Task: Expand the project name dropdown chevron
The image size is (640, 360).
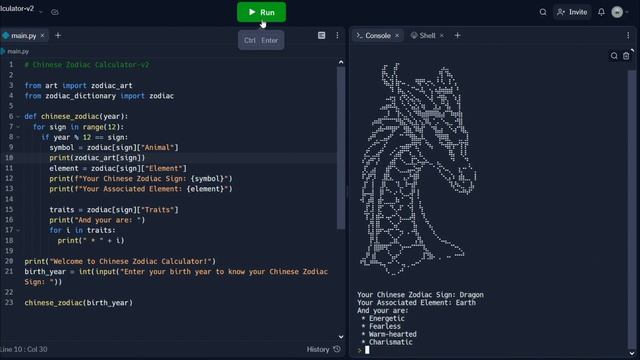Action: (41, 12)
